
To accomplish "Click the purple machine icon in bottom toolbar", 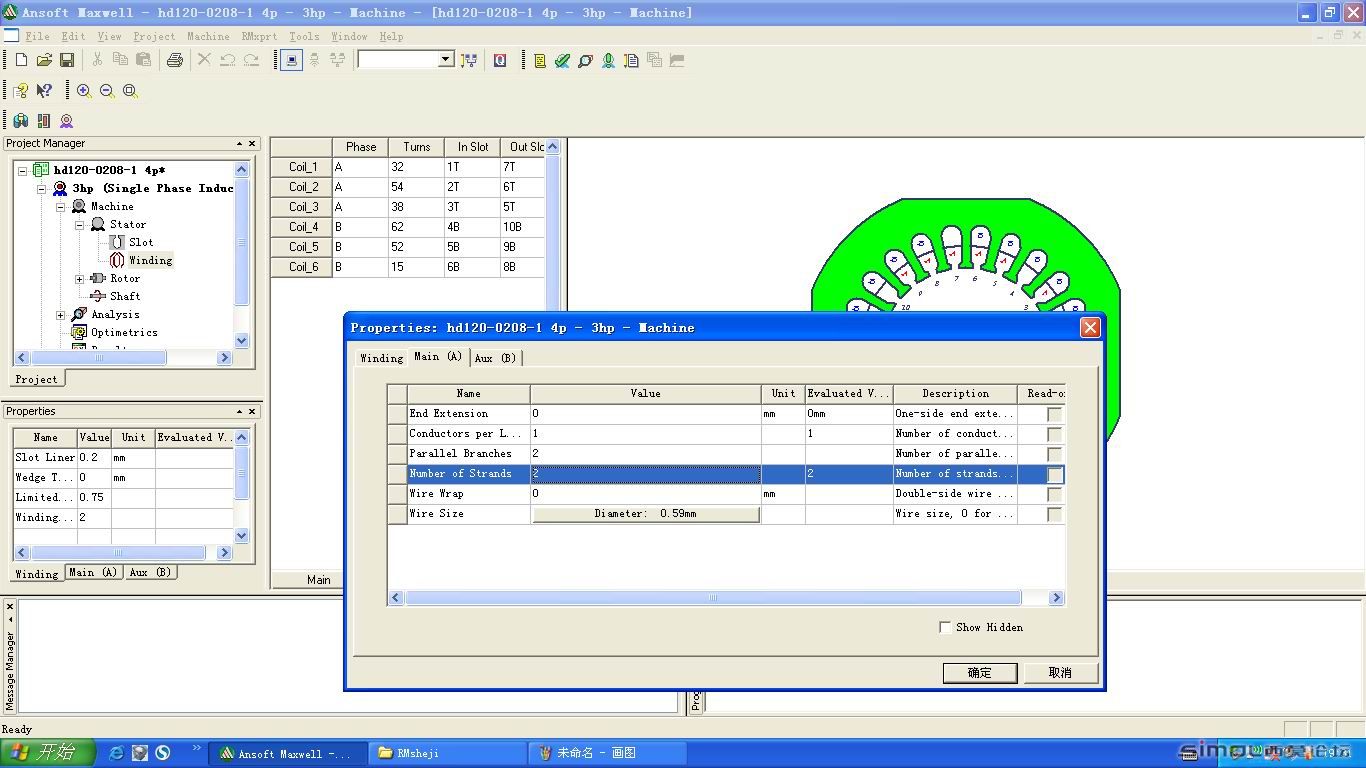I will tap(67, 121).
